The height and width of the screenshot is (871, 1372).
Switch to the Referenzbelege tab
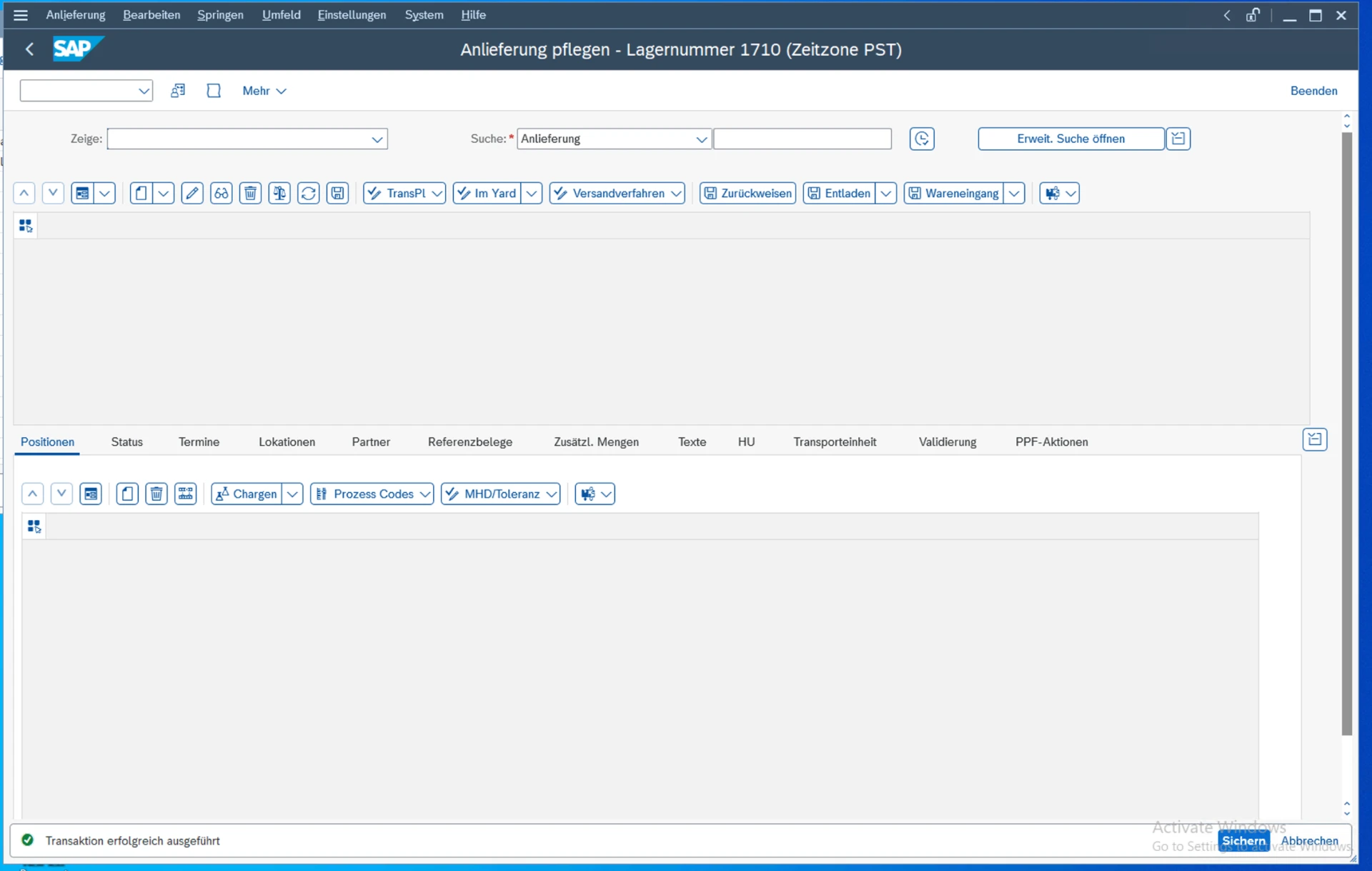pyautogui.click(x=470, y=442)
